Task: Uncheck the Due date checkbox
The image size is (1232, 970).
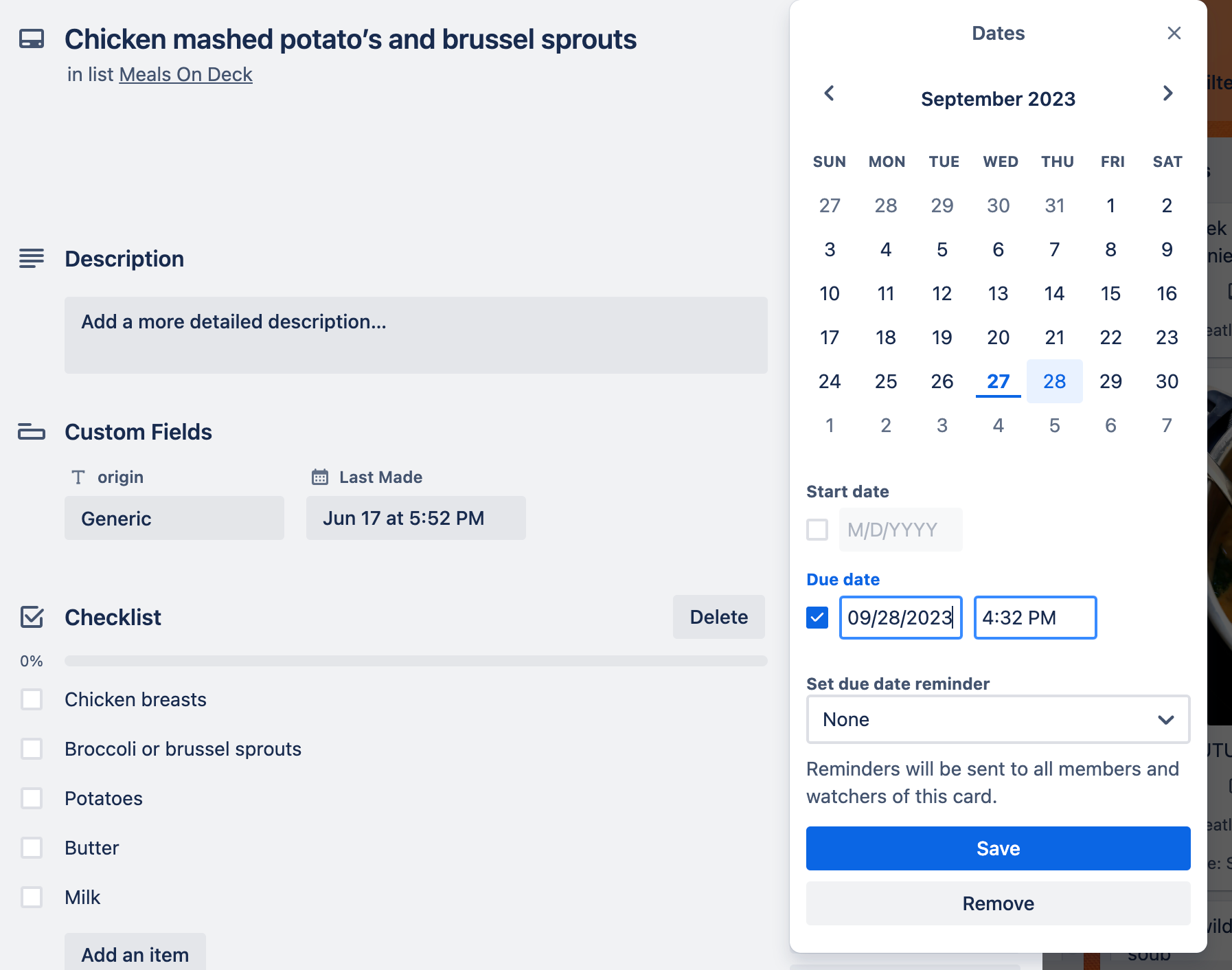Action: pos(817,618)
